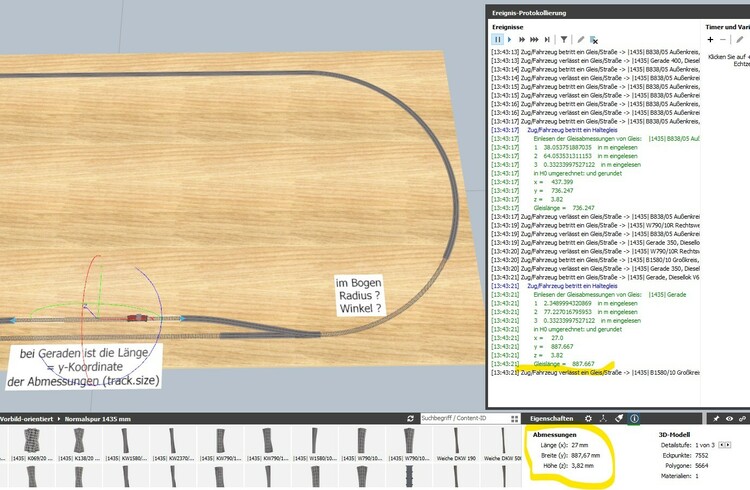Image resolution: width=750 pixels, height=490 pixels.
Task: Click the Suchbegriff / Content-ID search field
Action: coord(464,418)
